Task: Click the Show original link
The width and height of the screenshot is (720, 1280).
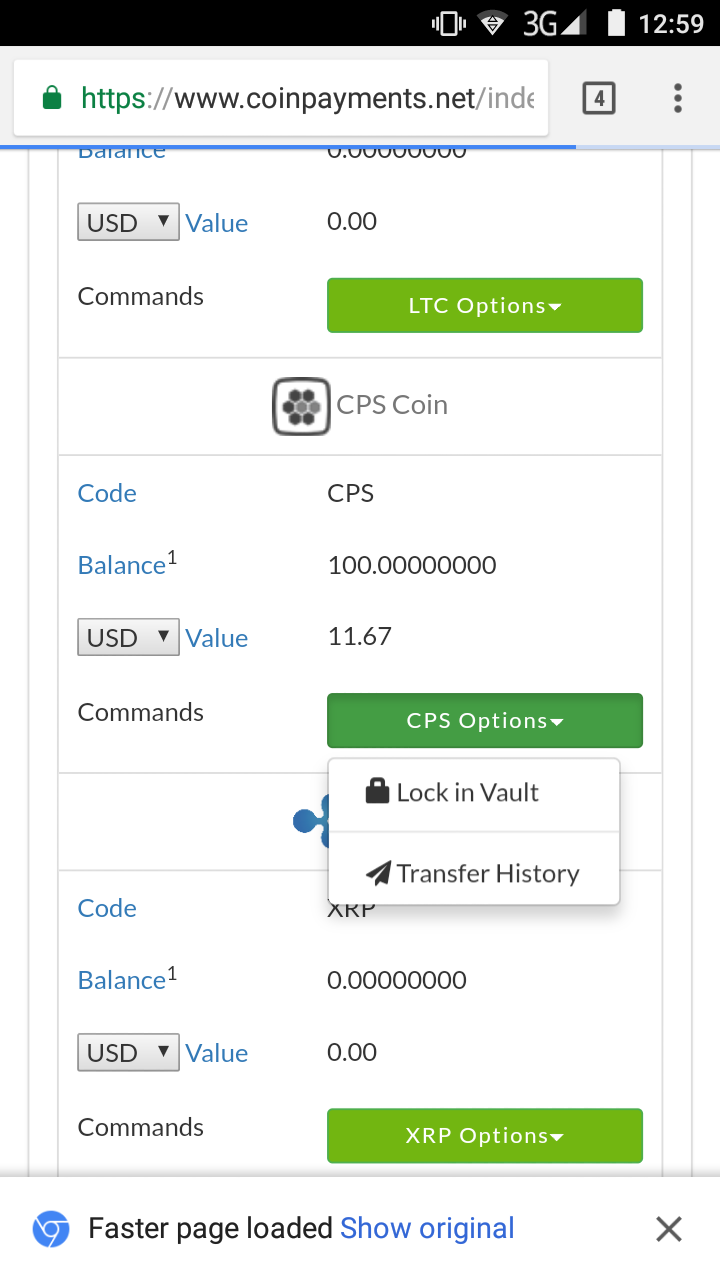Action: pyautogui.click(x=427, y=1229)
